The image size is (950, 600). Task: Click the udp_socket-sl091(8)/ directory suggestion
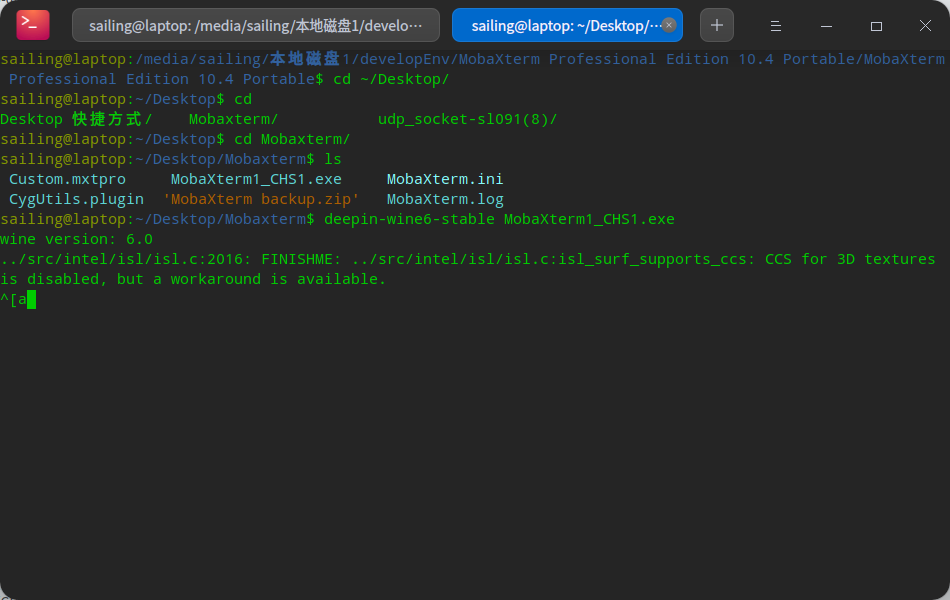click(x=467, y=119)
